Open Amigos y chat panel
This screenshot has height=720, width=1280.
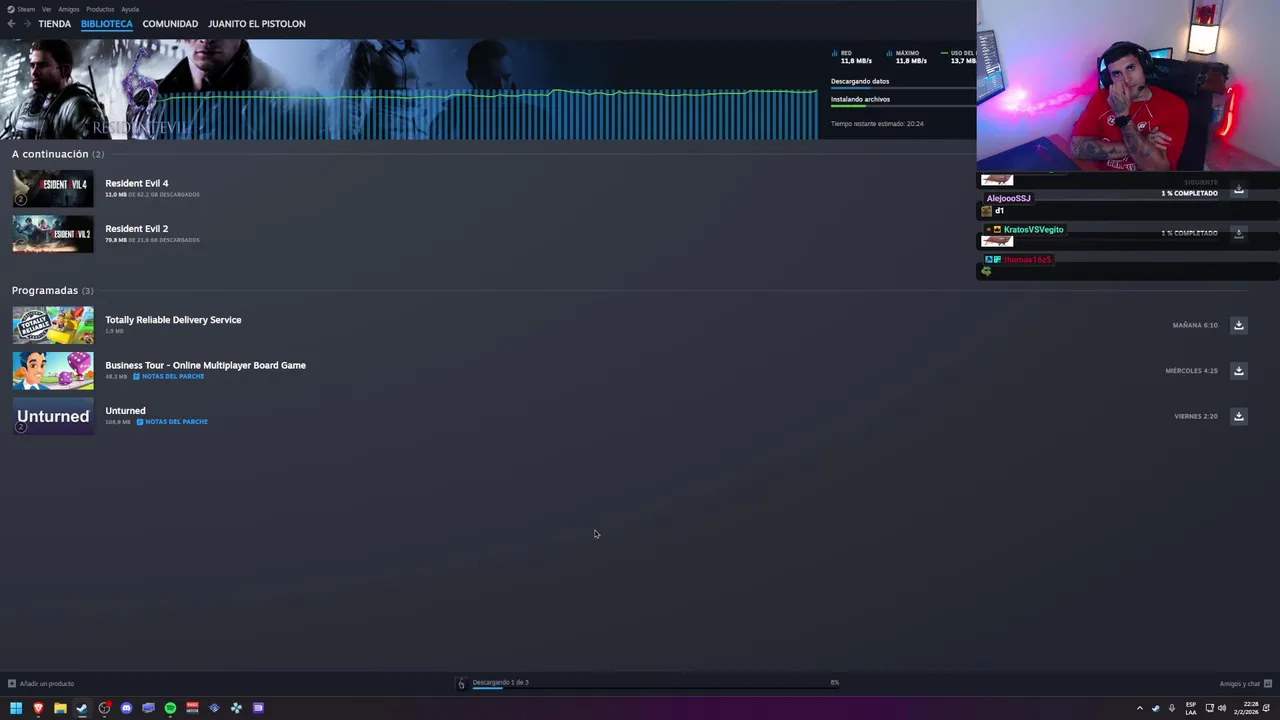coord(1245,684)
